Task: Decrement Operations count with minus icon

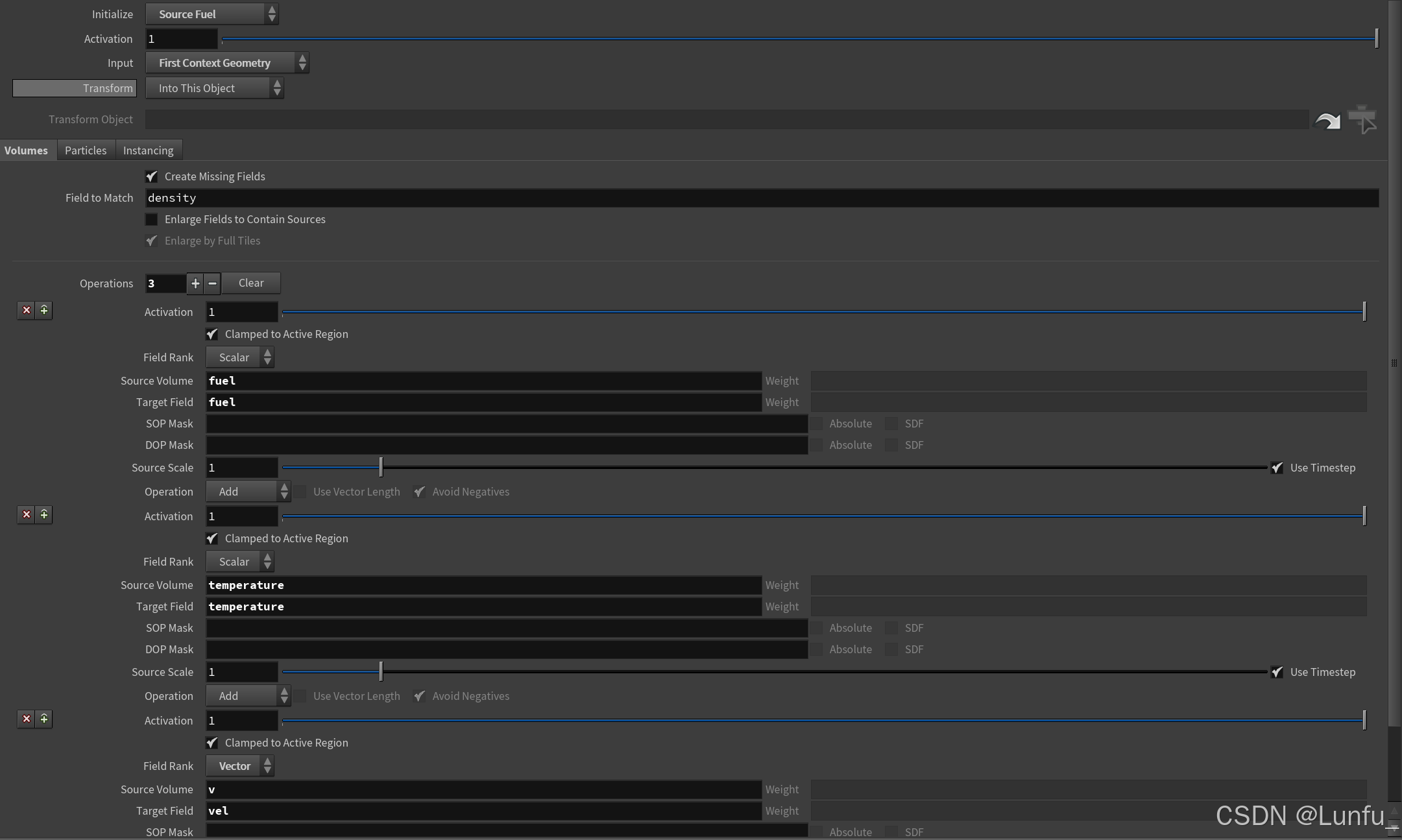Action: (x=211, y=283)
